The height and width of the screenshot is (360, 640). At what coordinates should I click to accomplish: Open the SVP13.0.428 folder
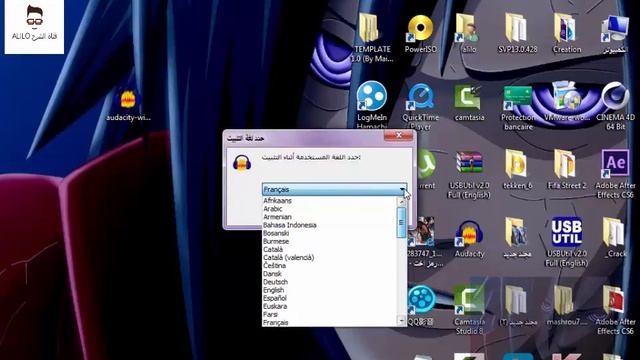pyautogui.click(x=517, y=28)
